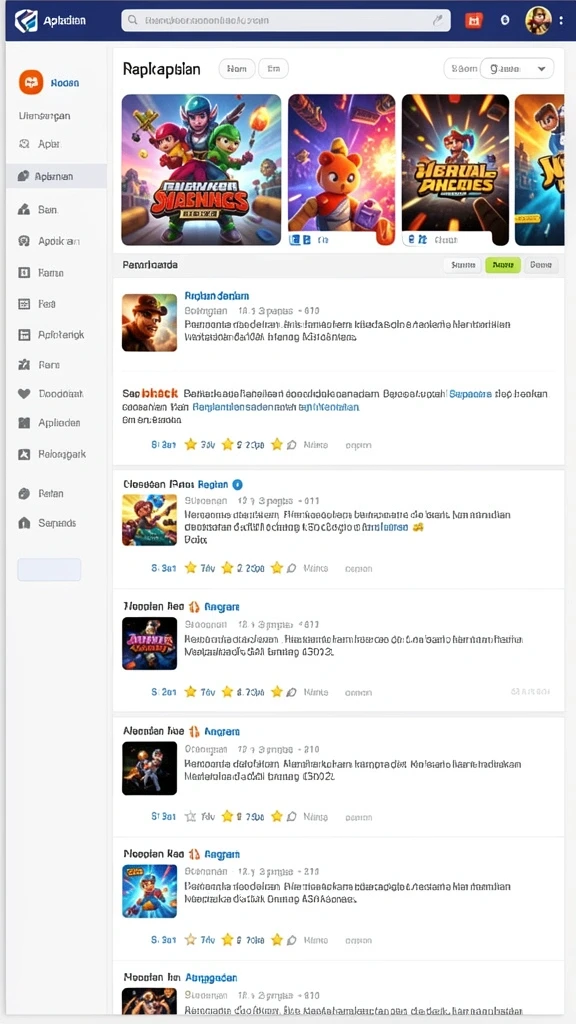Click the Gome filter button
Image resolution: width=576 pixels, height=1024 pixels.
pyautogui.click(x=541, y=265)
